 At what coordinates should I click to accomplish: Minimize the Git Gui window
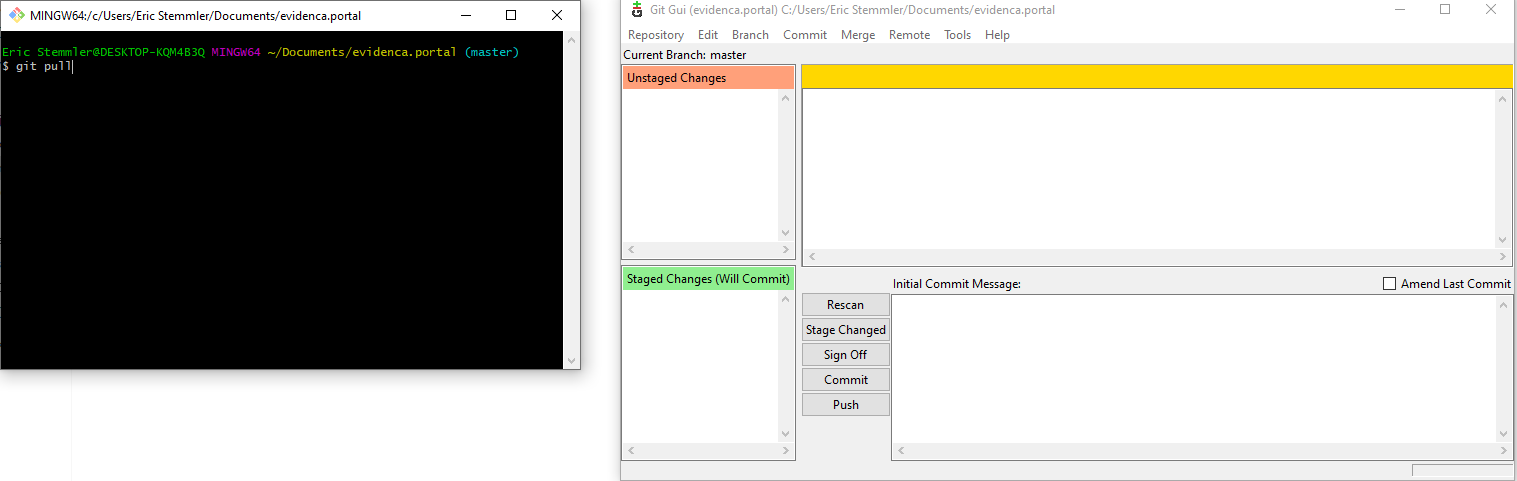click(1399, 10)
